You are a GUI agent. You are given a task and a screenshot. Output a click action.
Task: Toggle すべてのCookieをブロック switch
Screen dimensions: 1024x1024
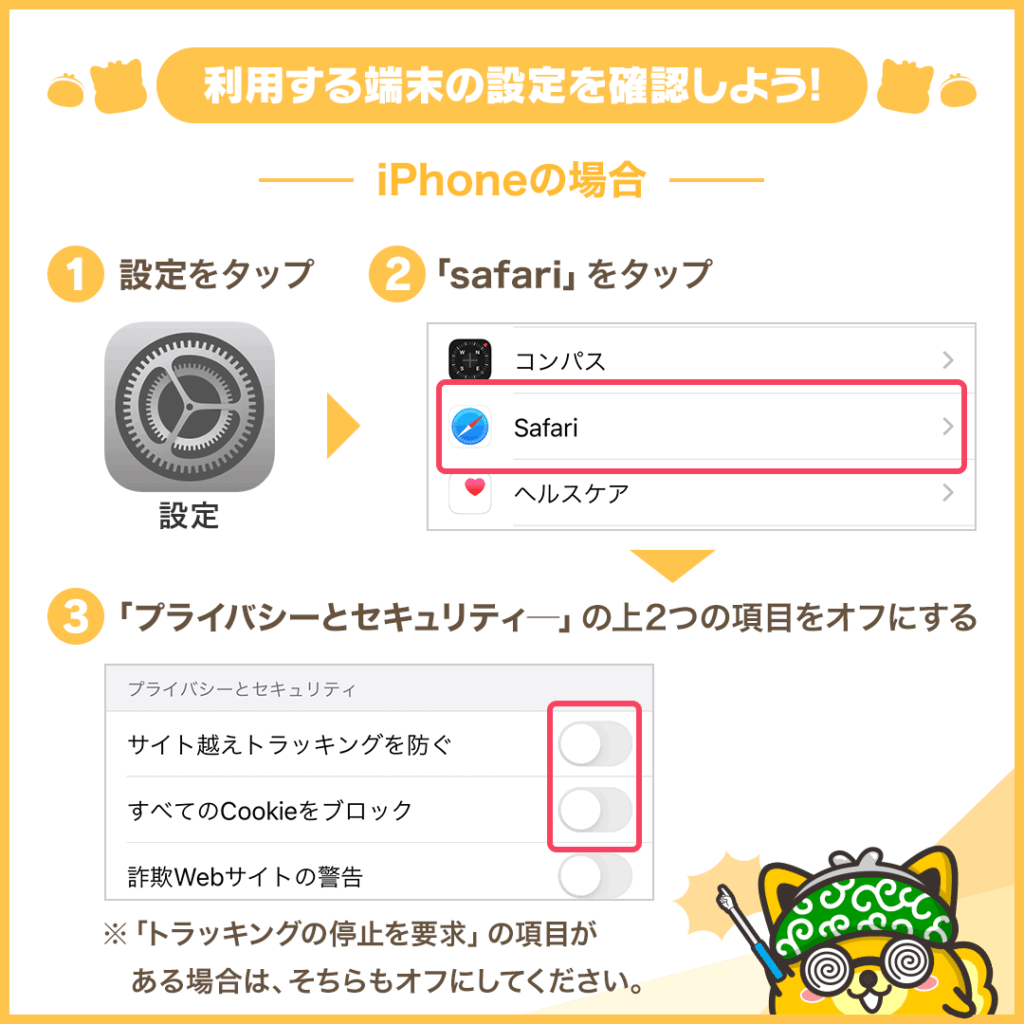click(x=595, y=810)
